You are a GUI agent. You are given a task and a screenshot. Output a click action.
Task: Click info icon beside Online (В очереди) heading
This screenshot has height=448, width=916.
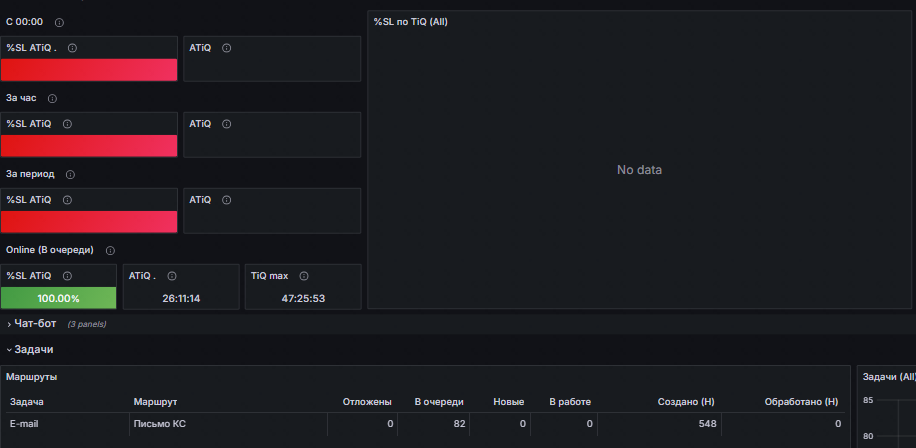(x=110, y=251)
